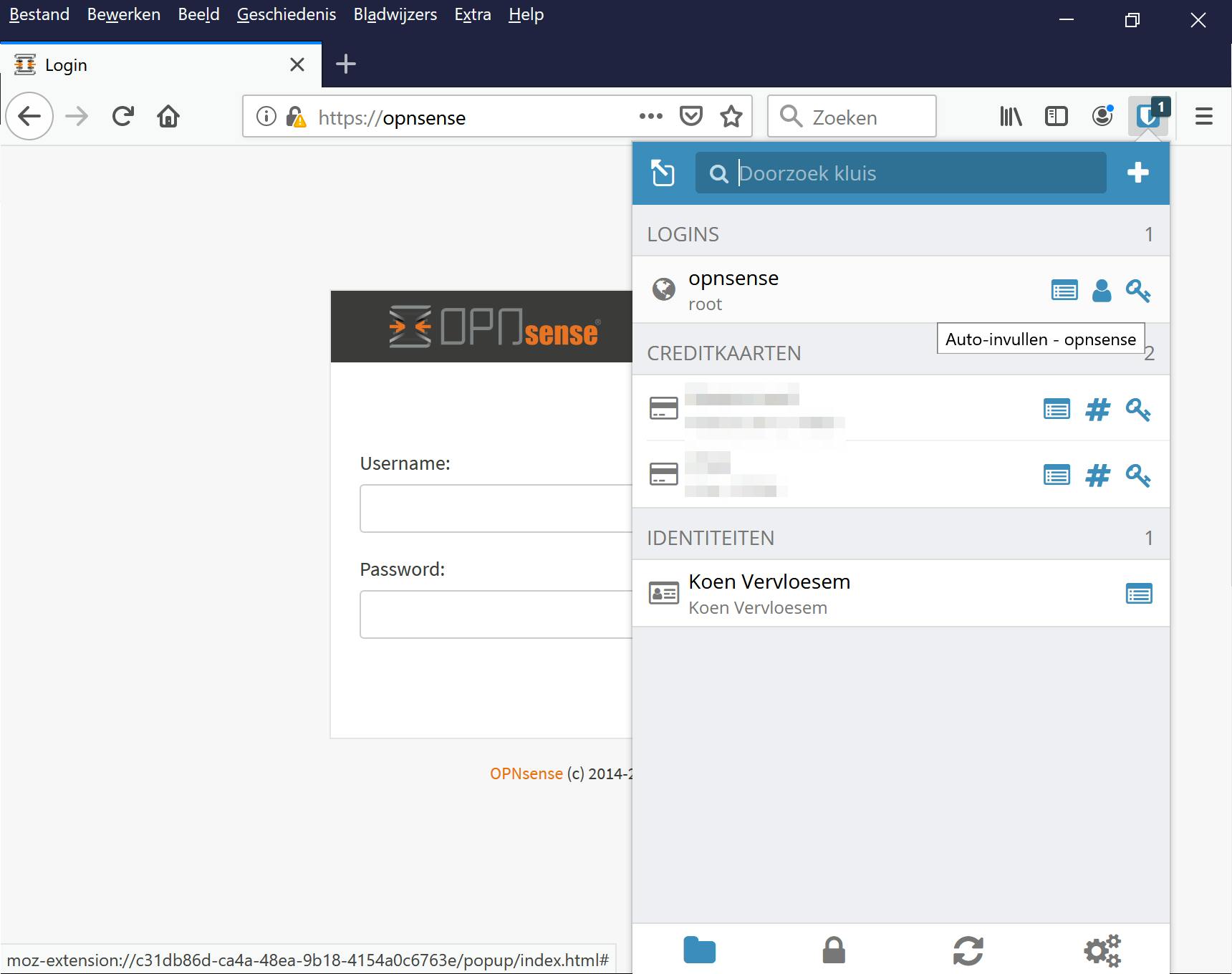Open the Help menu
Screen dimensions: 1232x974
(526, 14)
